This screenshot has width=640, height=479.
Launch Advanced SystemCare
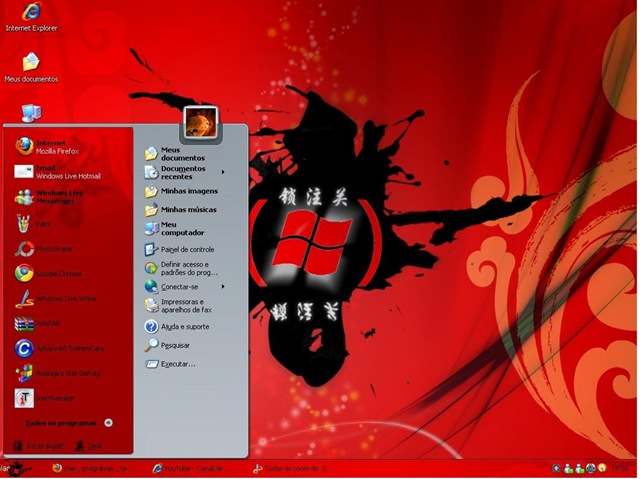pos(59,348)
